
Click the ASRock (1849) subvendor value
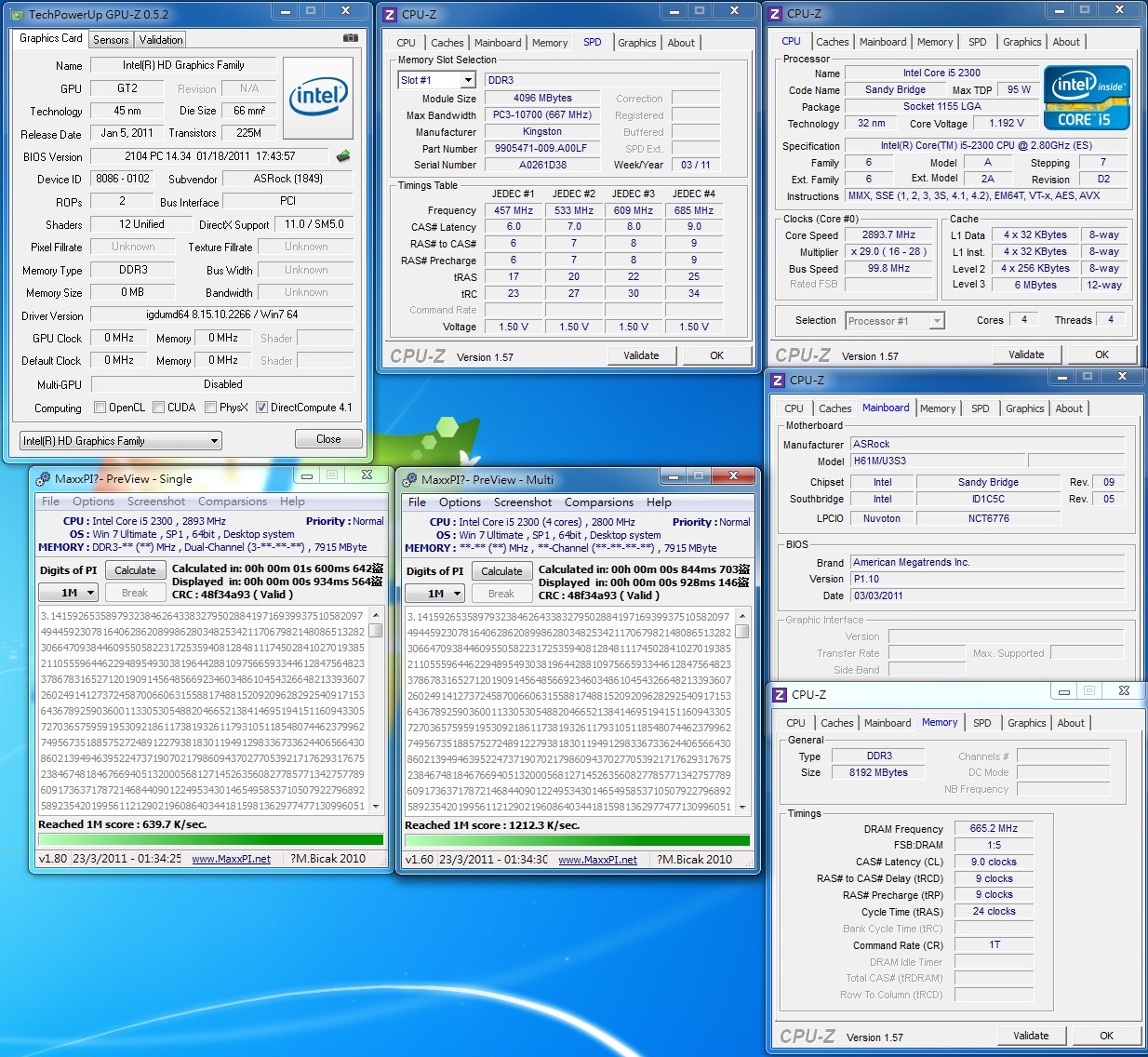[288, 179]
